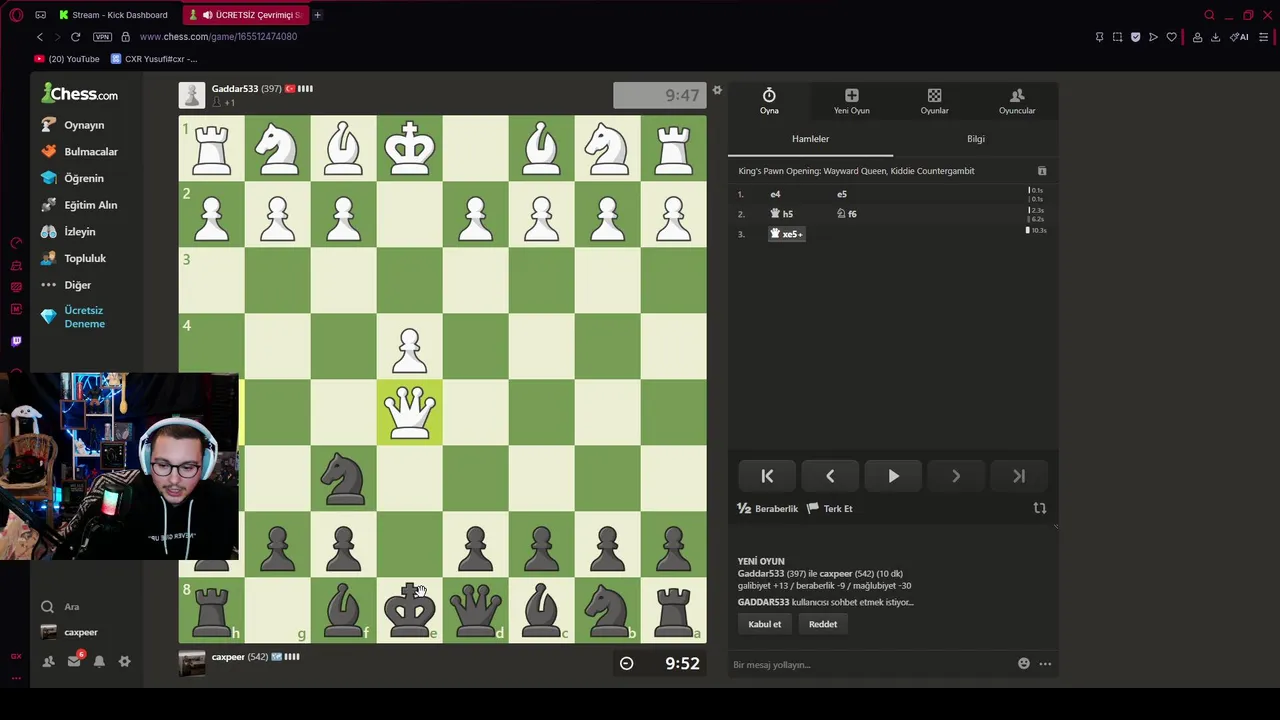
Task: Open the YouTube bookmark
Action: [x=67, y=59]
